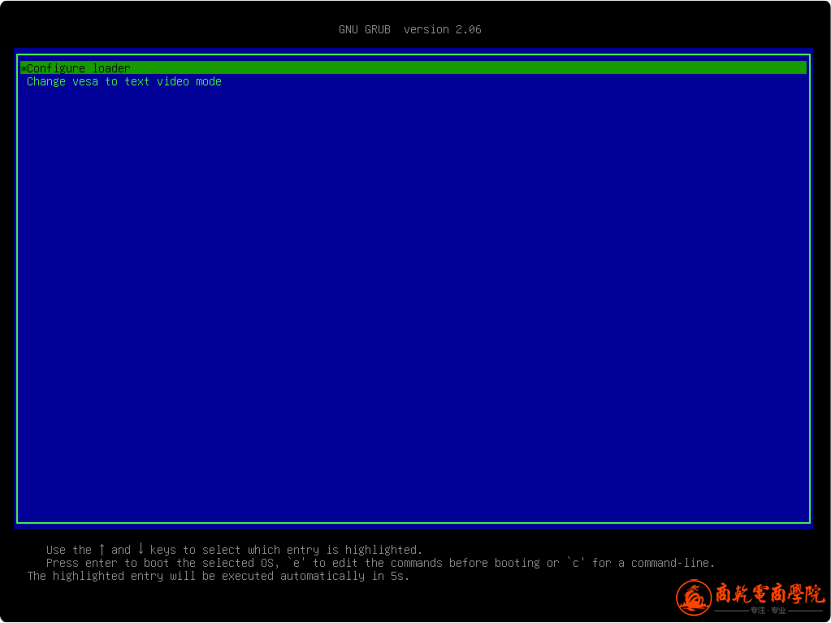Image resolution: width=831 pixels, height=623 pixels.
Task: Click the automatic execution countdown message
Action: click(x=218, y=576)
